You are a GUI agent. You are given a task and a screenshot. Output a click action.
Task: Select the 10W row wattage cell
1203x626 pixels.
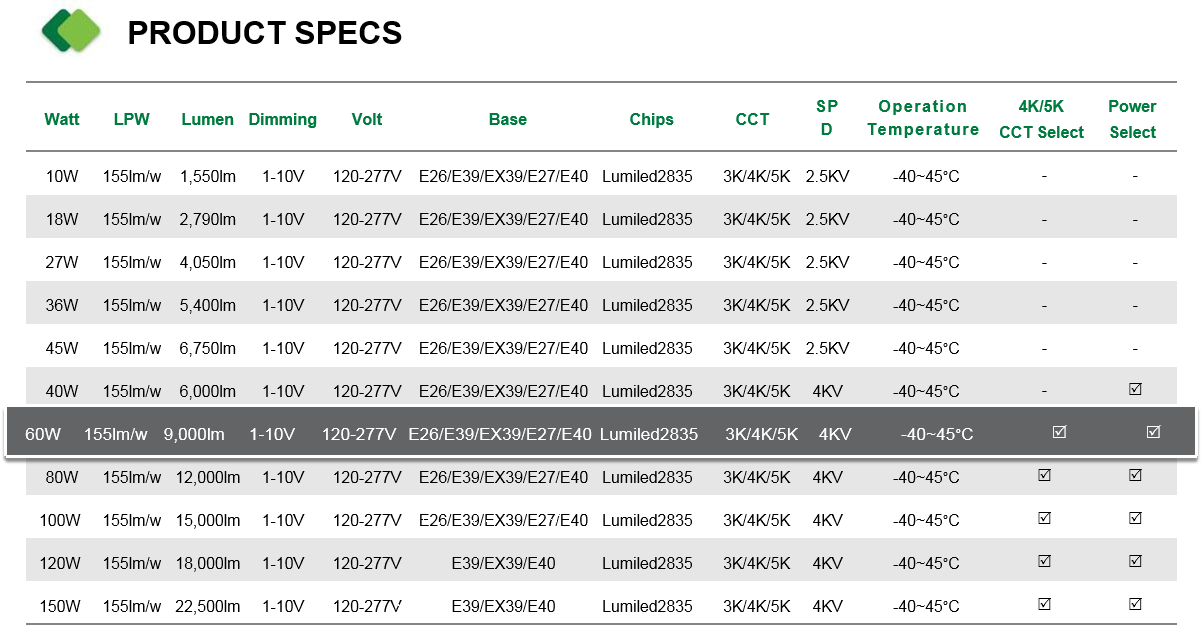(x=62, y=176)
